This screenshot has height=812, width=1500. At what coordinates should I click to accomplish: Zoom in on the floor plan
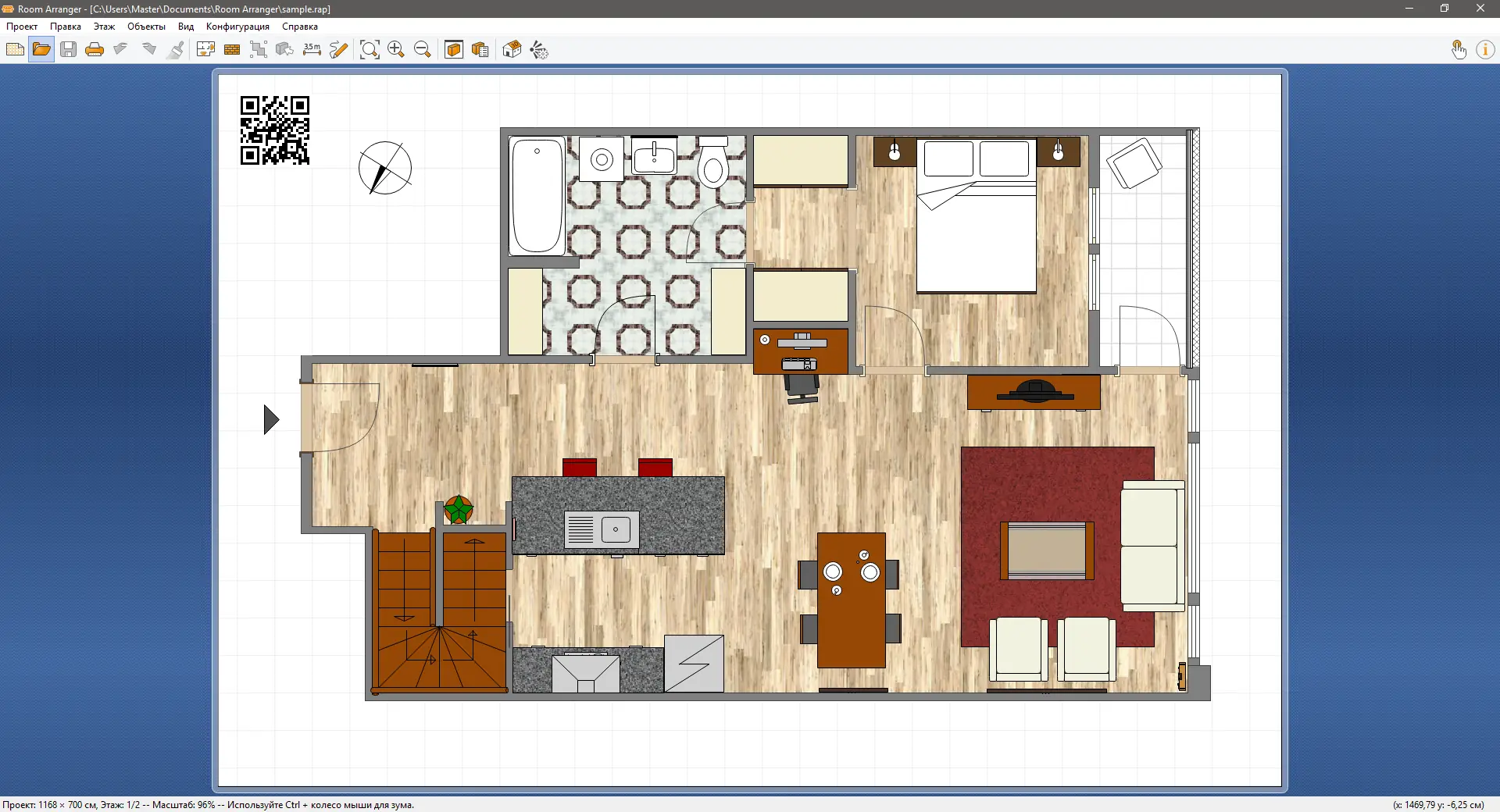pyautogui.click(x=395, y=49)
